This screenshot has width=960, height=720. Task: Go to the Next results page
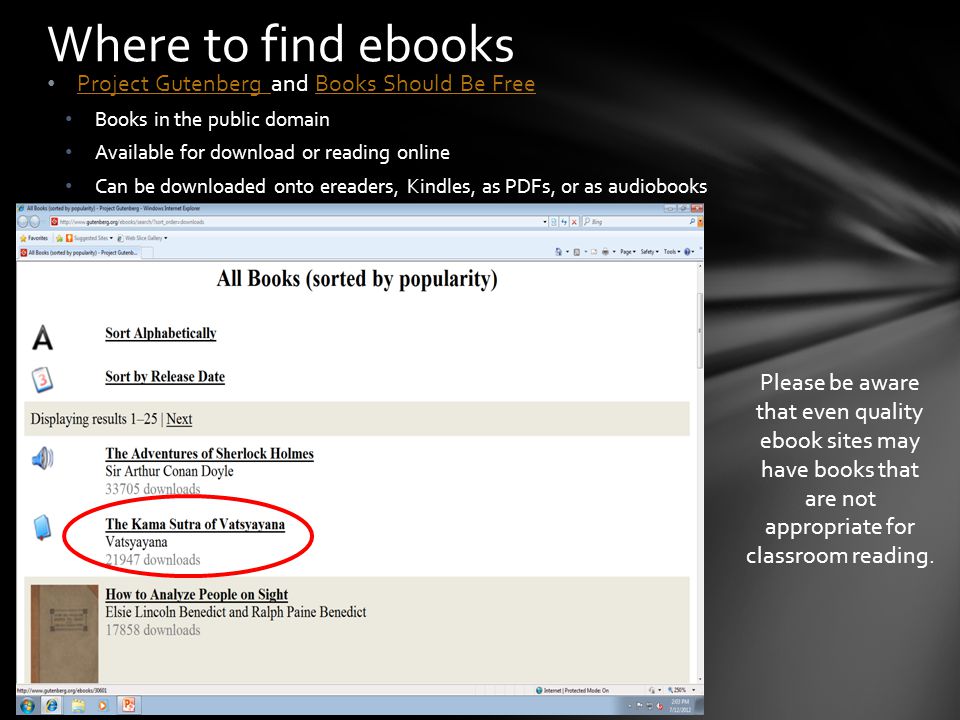[179, 419]
